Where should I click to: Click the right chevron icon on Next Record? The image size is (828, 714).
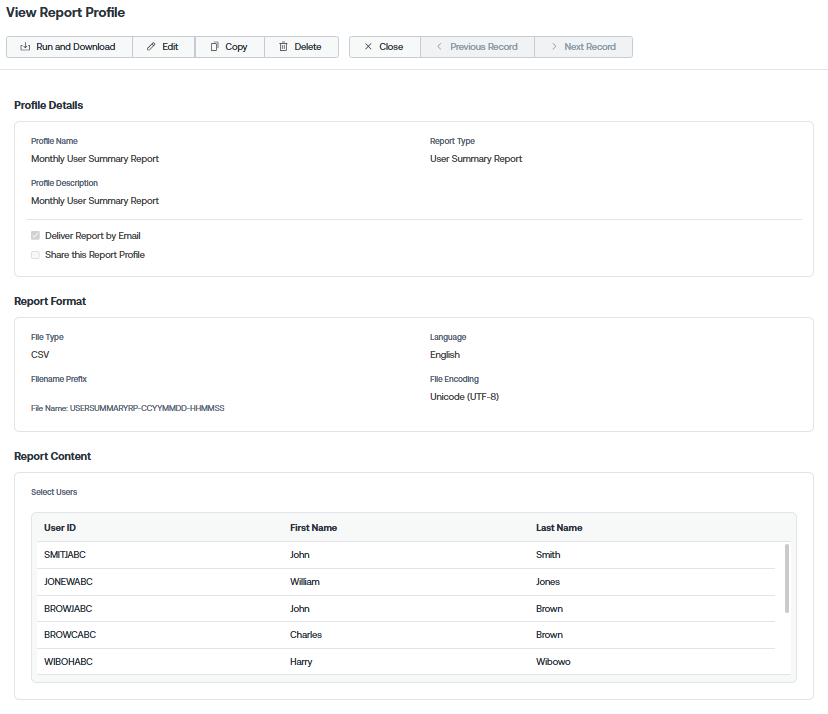[x=554, y=46]
